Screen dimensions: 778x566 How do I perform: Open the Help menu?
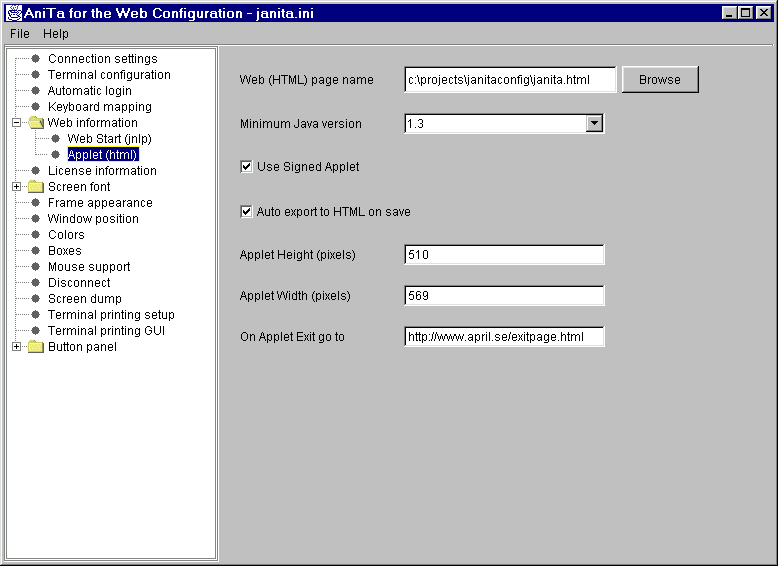[56, 34]
